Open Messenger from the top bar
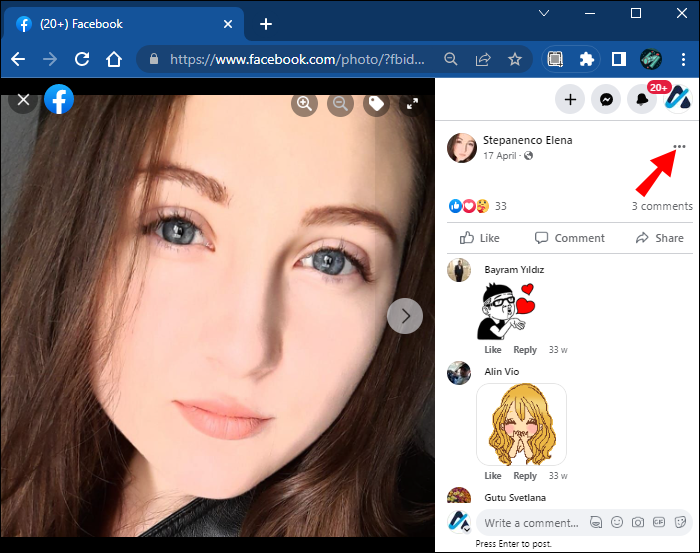700x553 pixels. [x=605, y=99]
